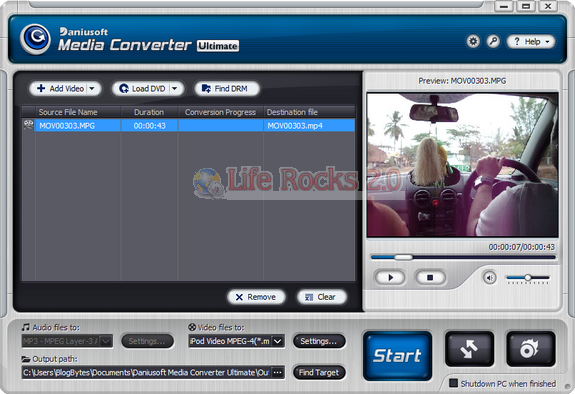Open the Audio files to format dropdown
This screenshot has height=394, width=575.
point(67,341)
